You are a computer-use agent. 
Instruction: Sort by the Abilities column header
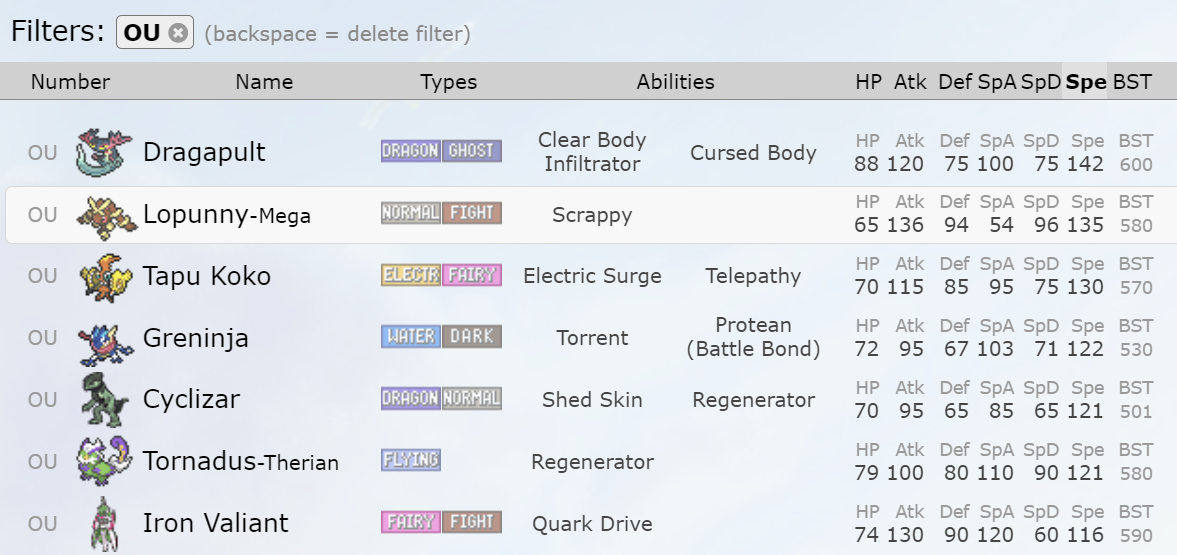pyautogui.click(x=675, y=82)
